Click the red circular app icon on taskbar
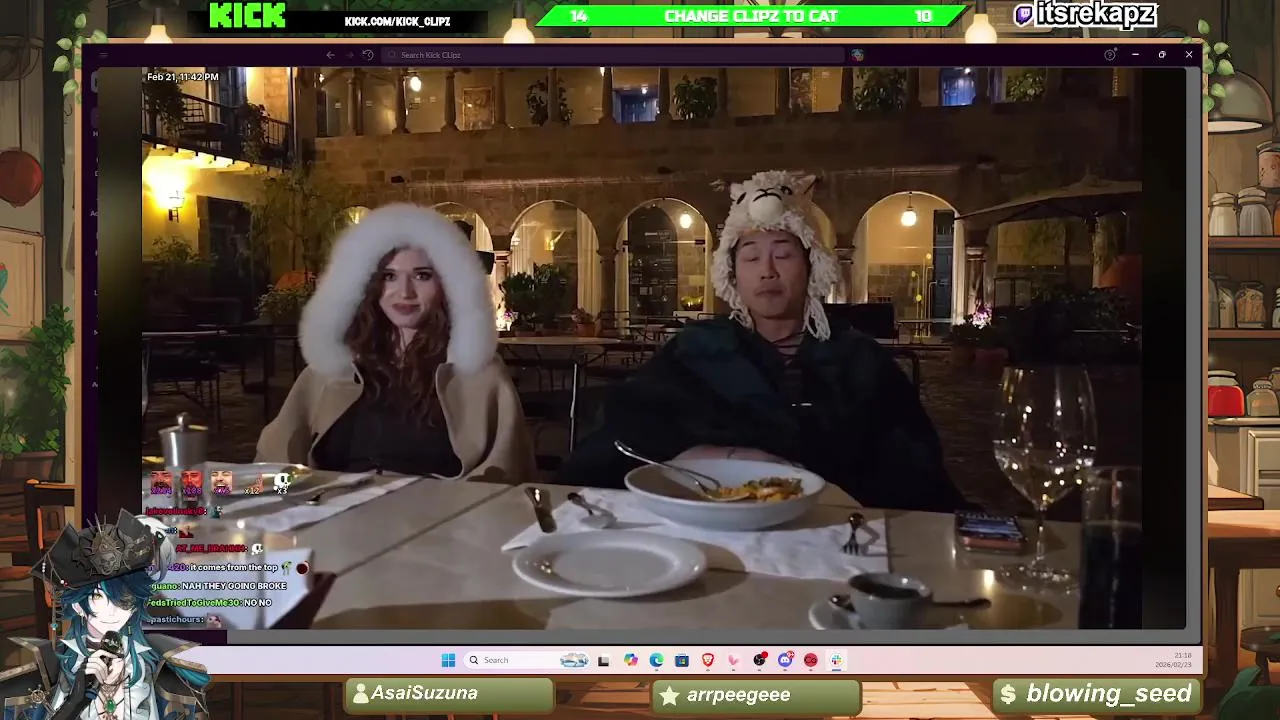This screenshot has height=720, width=1280. (x=811, y=660)
